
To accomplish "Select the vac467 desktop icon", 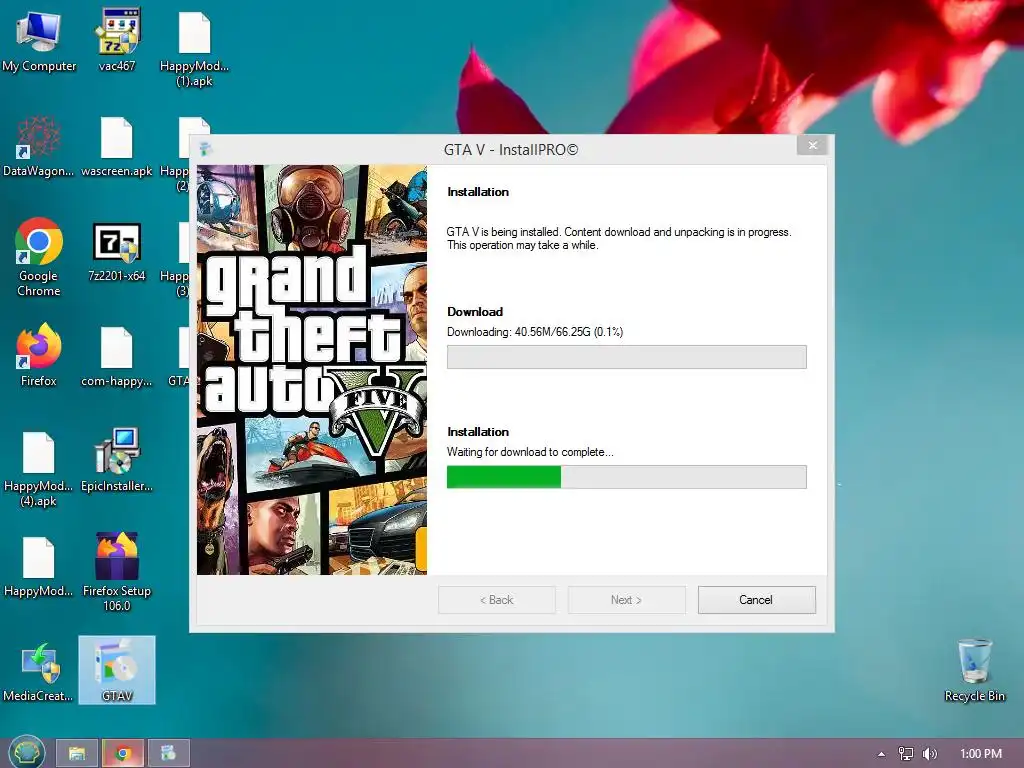I will (x=117, y=40).
